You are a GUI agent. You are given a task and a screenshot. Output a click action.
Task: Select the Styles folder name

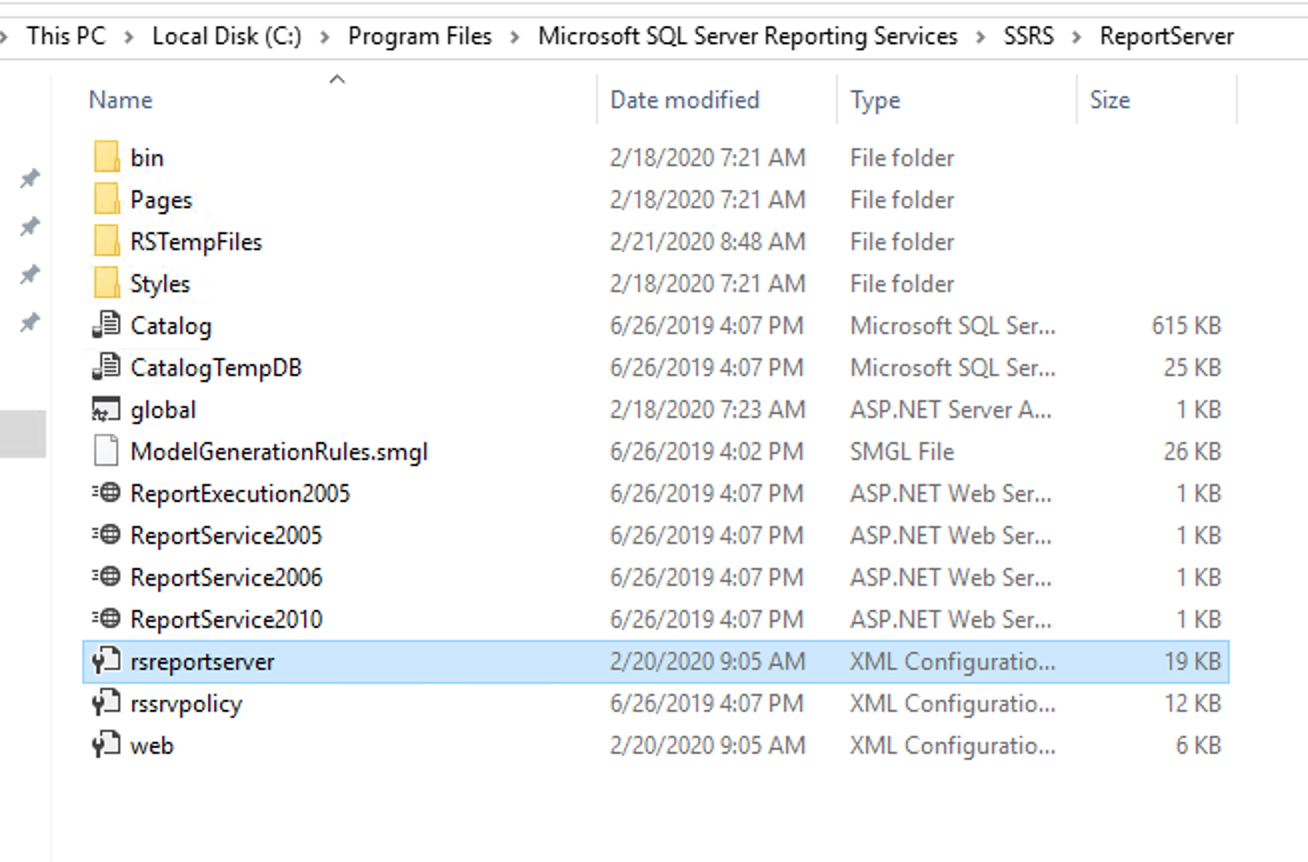(160, 284)
